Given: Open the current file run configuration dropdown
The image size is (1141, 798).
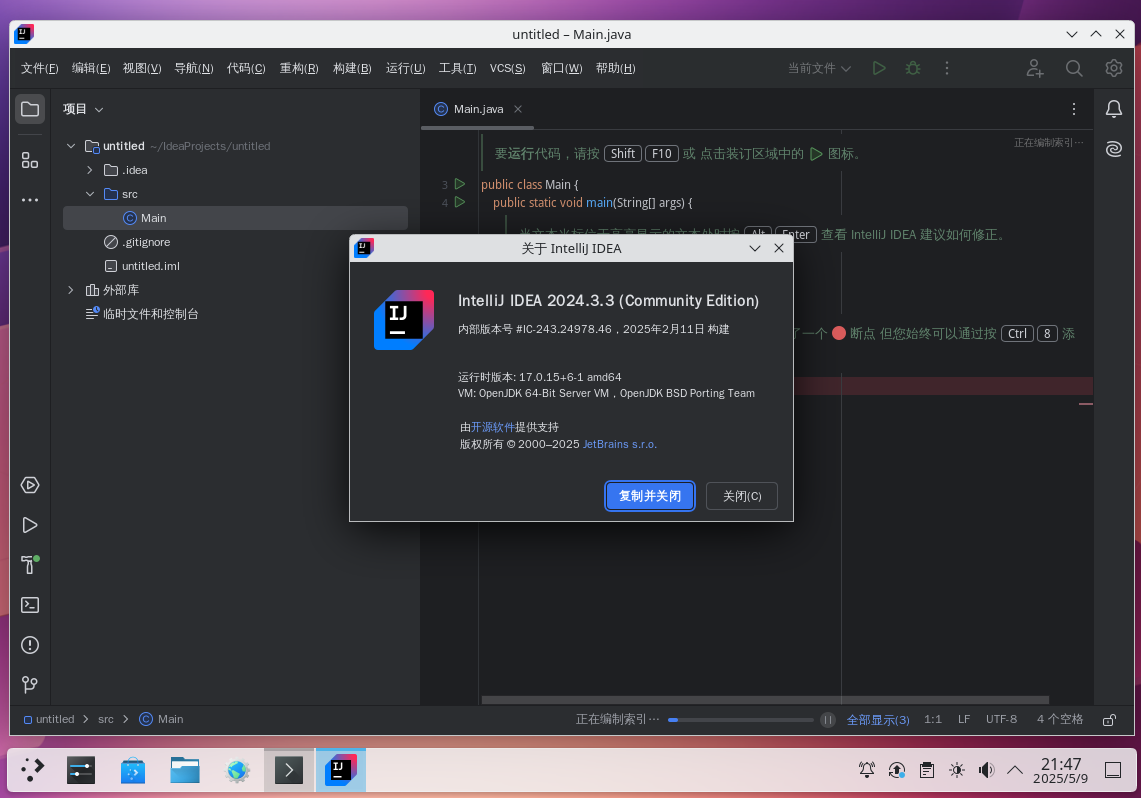Looking at the screenshot, I should coord(819,68).
